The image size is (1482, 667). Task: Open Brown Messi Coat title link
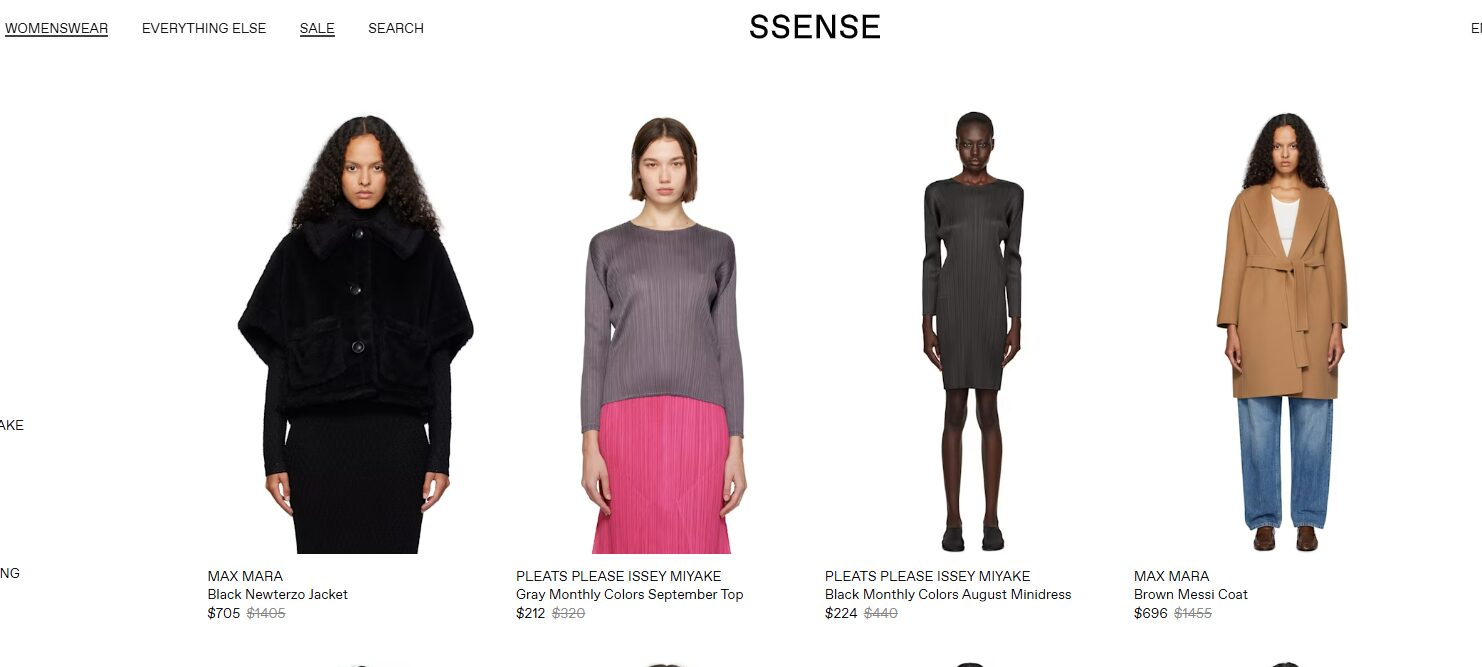[x=1191, y=594]
